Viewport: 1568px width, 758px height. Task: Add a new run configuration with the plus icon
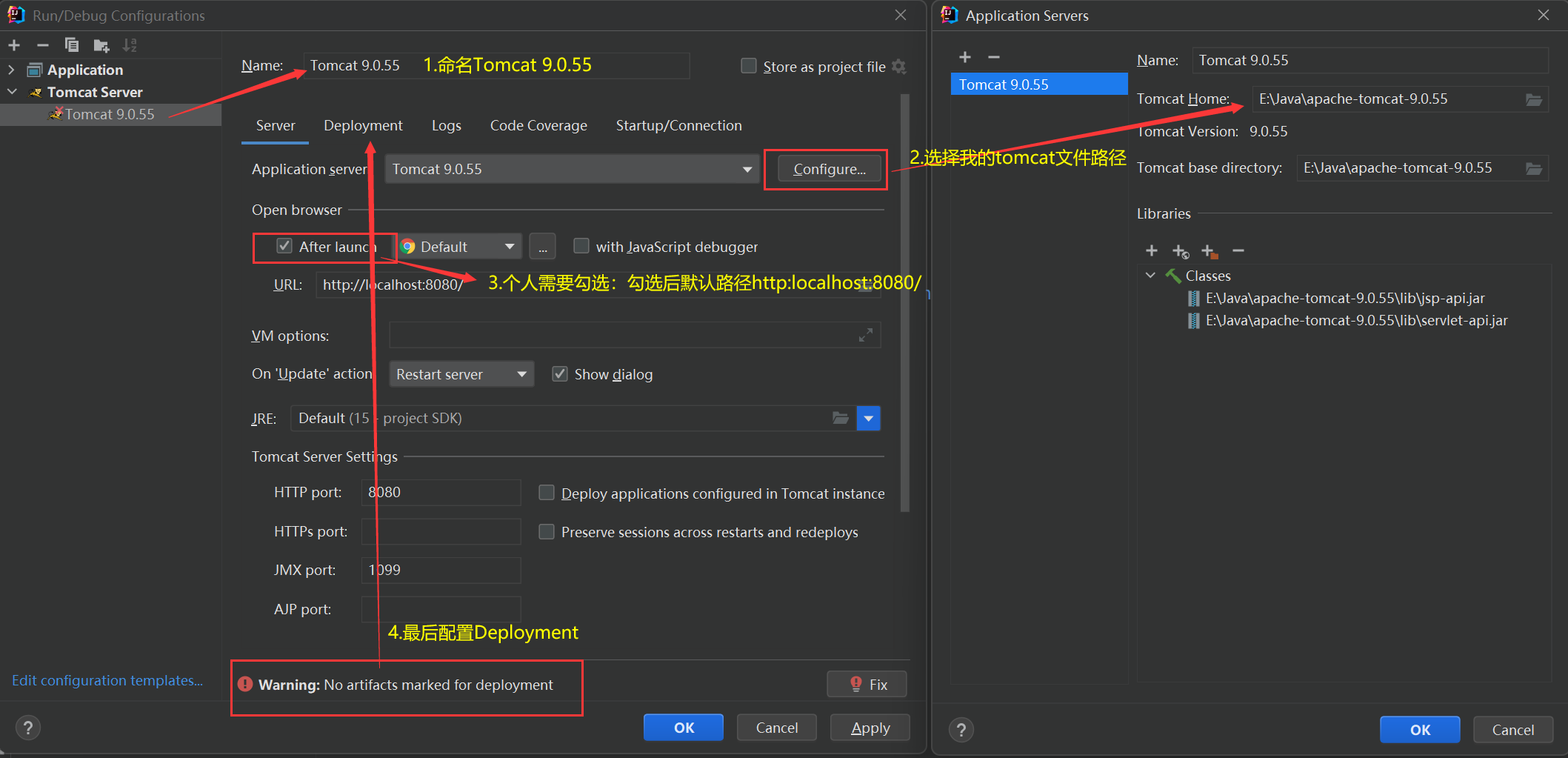point(13,44)
